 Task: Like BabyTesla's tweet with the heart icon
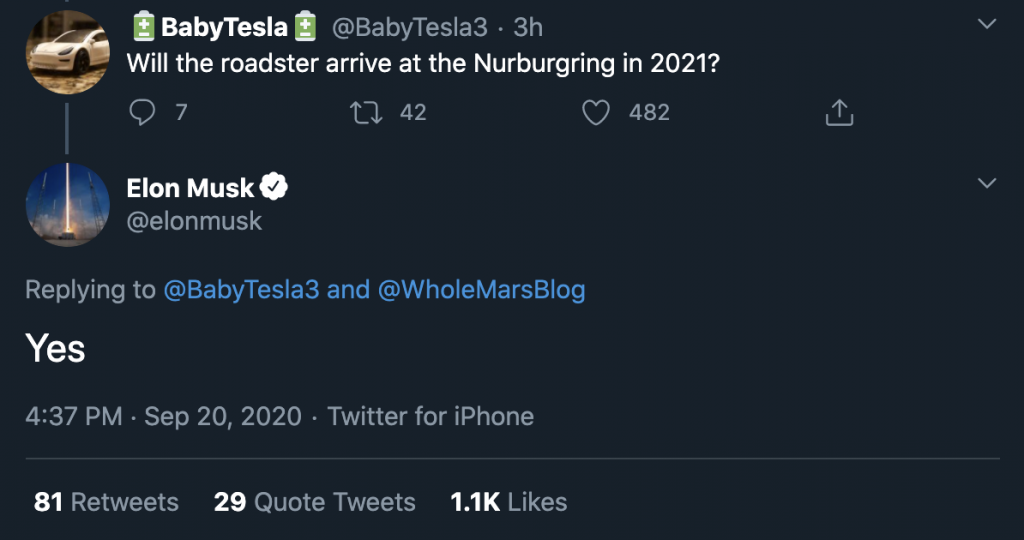(x=596, y=112)
